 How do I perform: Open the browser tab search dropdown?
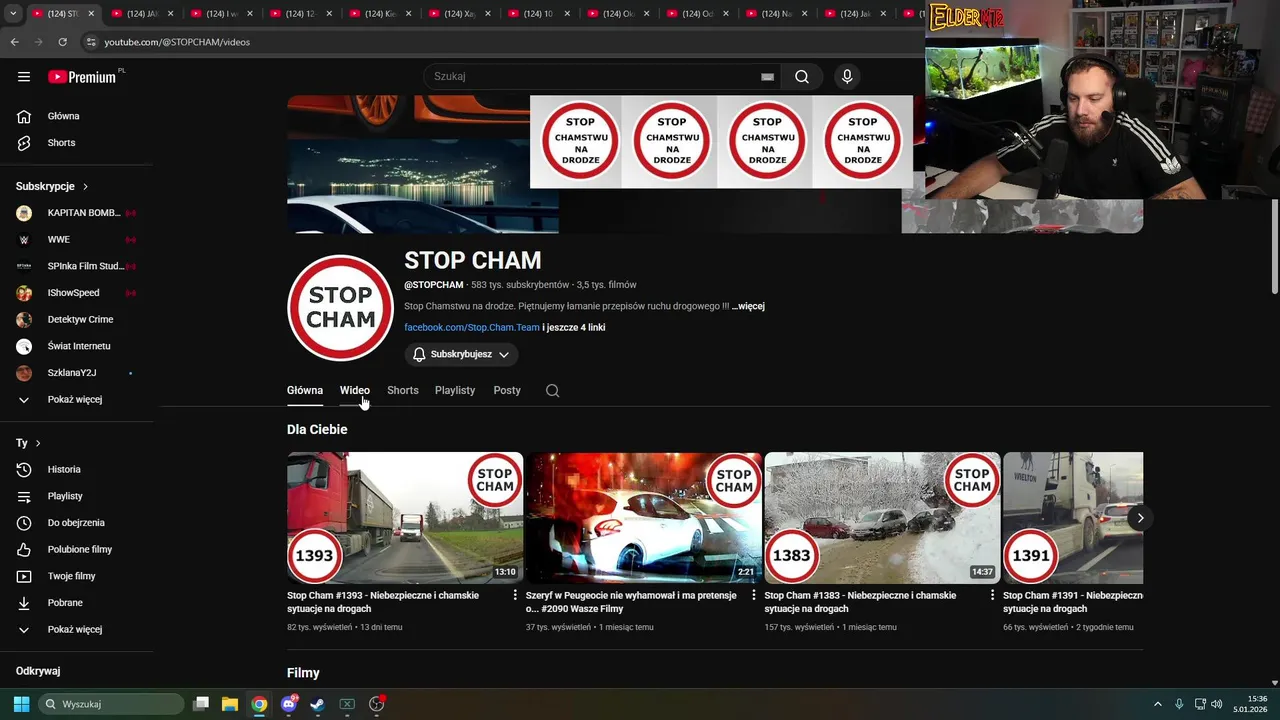tap(13, 14)
